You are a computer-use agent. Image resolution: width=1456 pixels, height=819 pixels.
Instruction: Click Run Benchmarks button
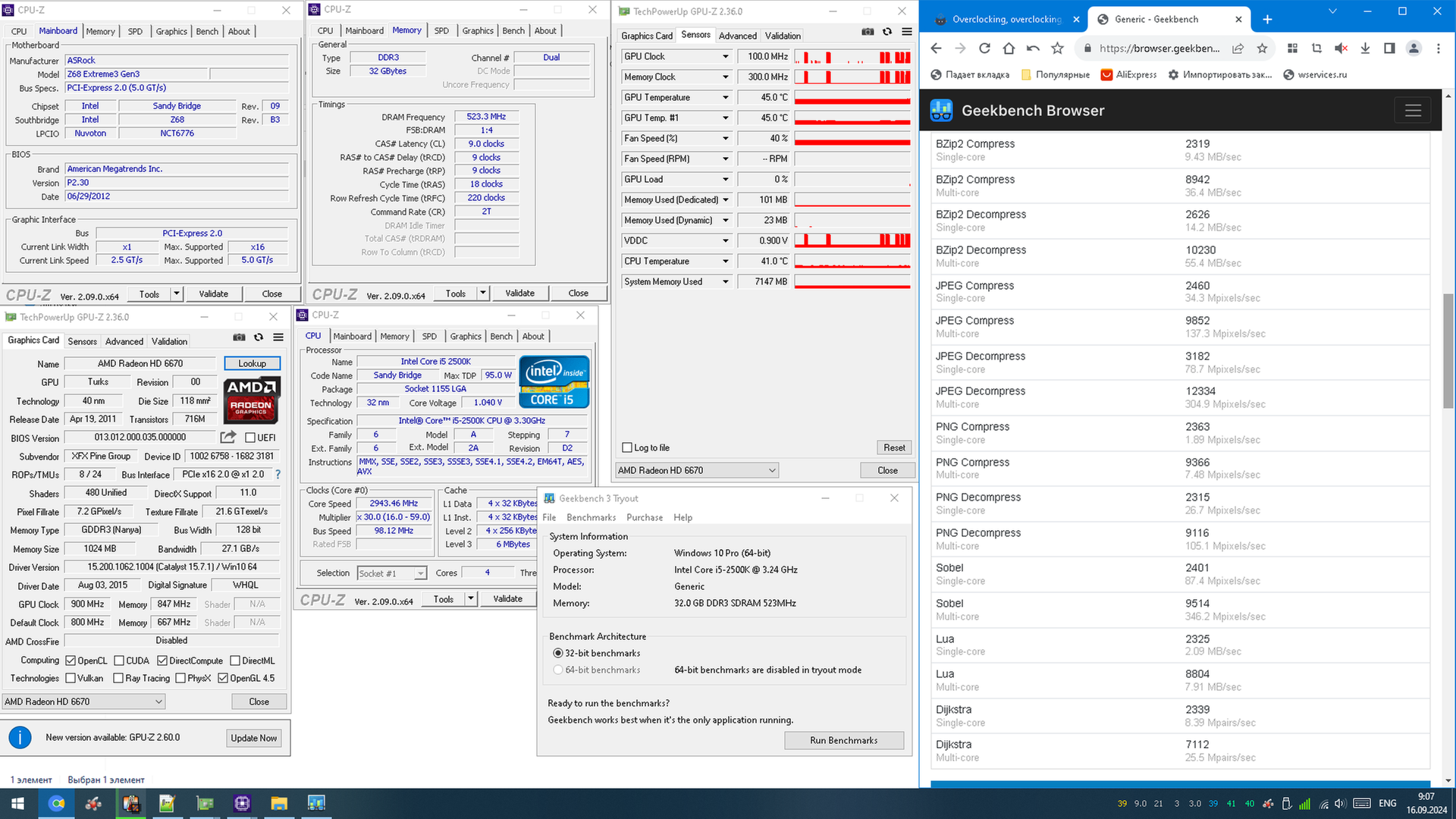[x=843, y=740]
